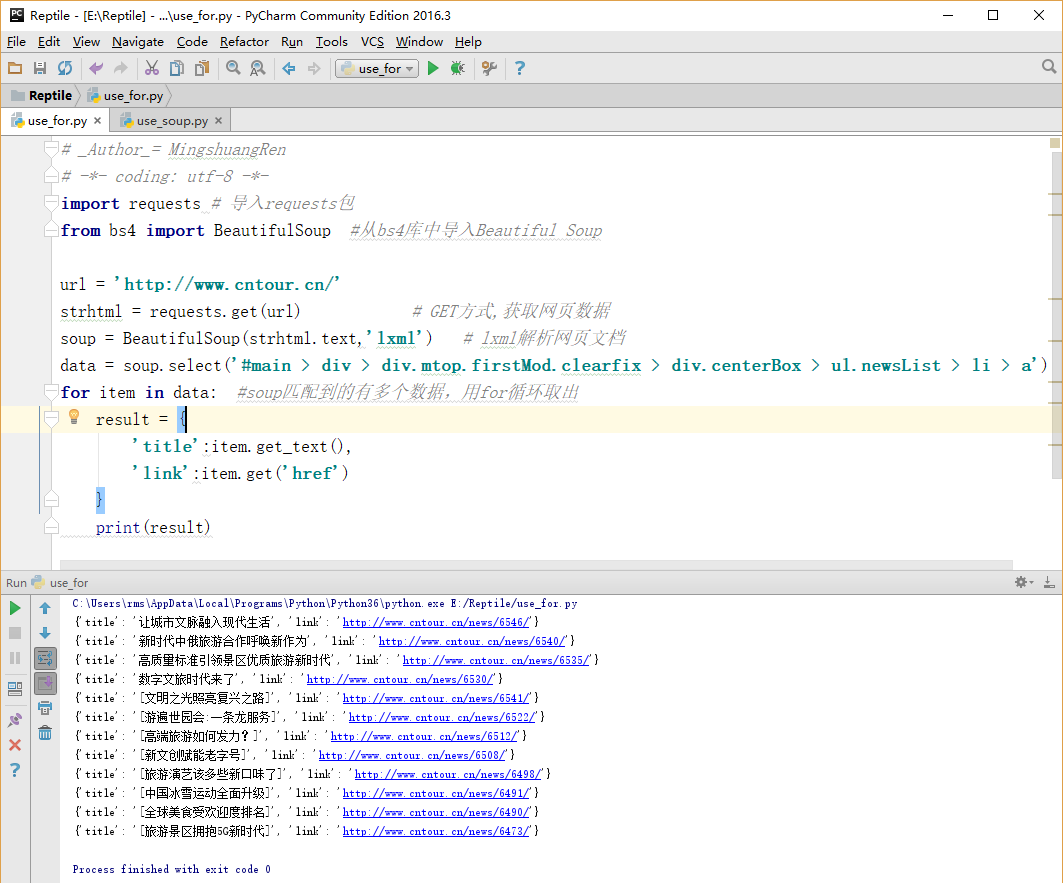Start debugging with the green bug icon
Viewport: 1063px width, 883px height.
point(457,68)
